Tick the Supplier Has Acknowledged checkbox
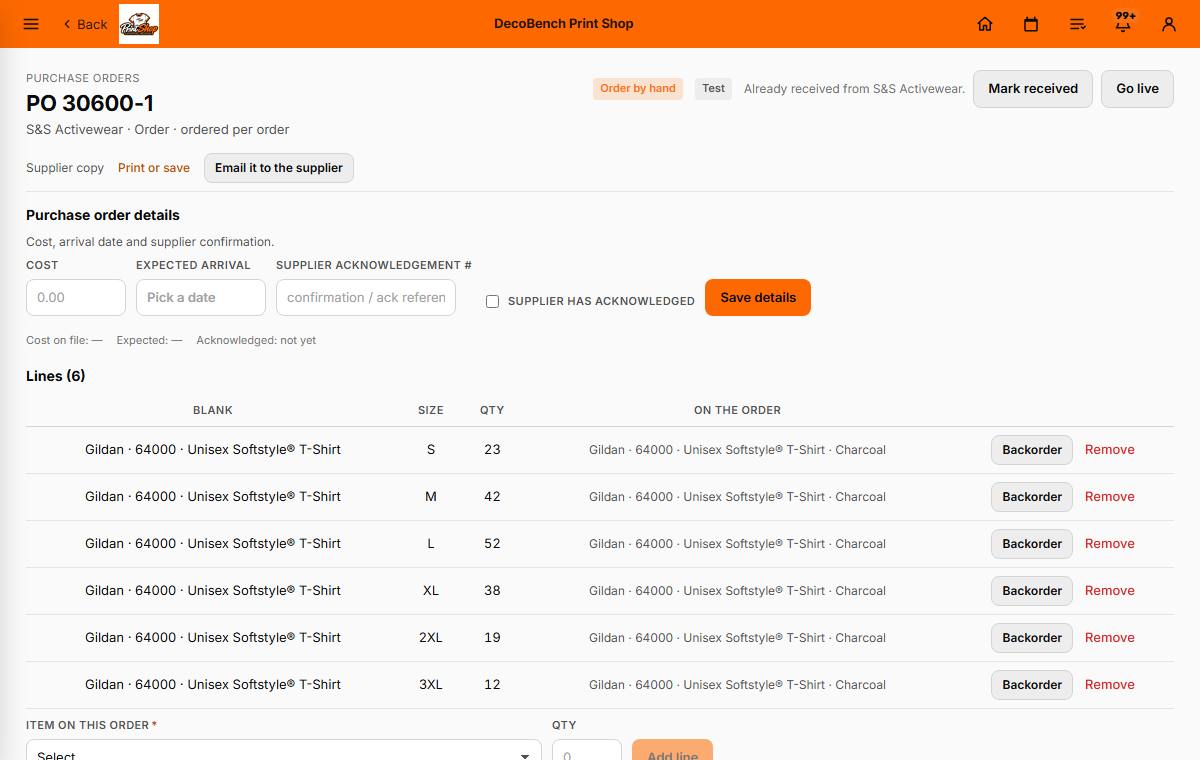The width and height of the screenshot is (1200, 760). [x=492, y=301]
